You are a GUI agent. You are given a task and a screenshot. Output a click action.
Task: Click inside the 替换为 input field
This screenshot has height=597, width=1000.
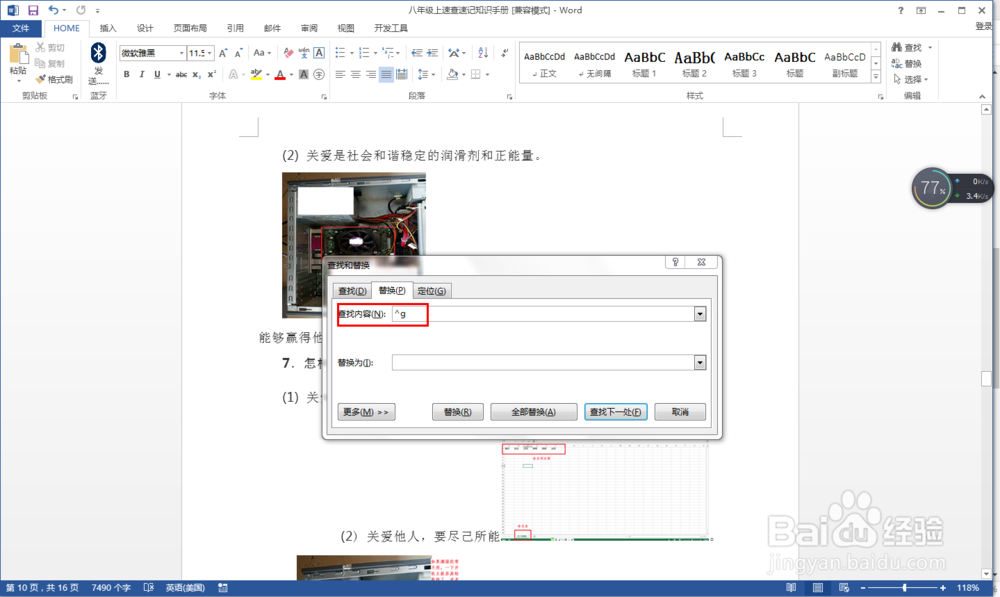pyautogui.click(x=540, y=362)
